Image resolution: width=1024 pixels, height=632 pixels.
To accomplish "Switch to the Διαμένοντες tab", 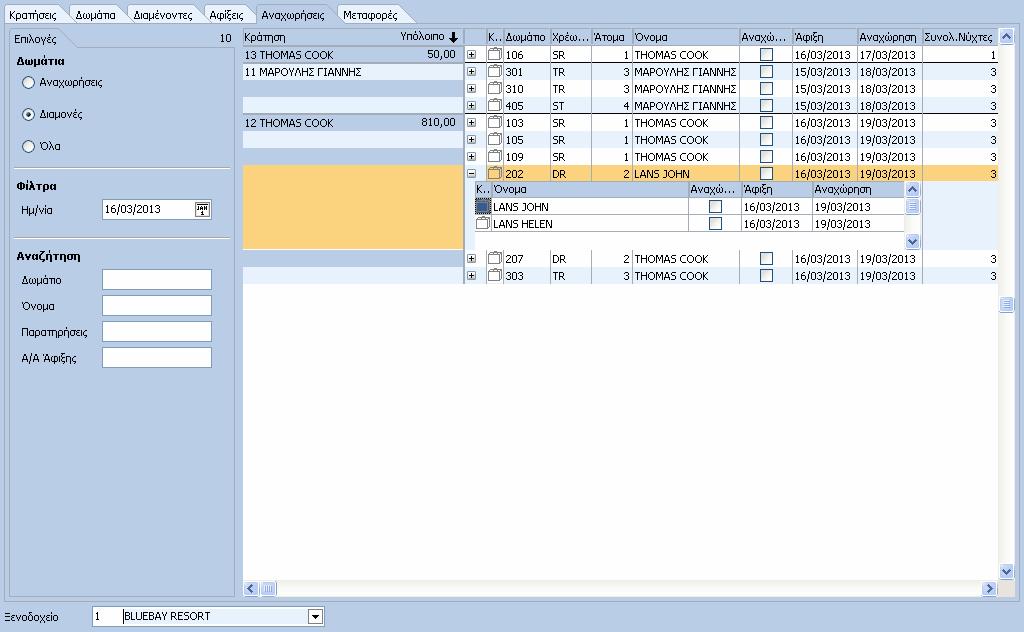I will (x=163, y=14).
